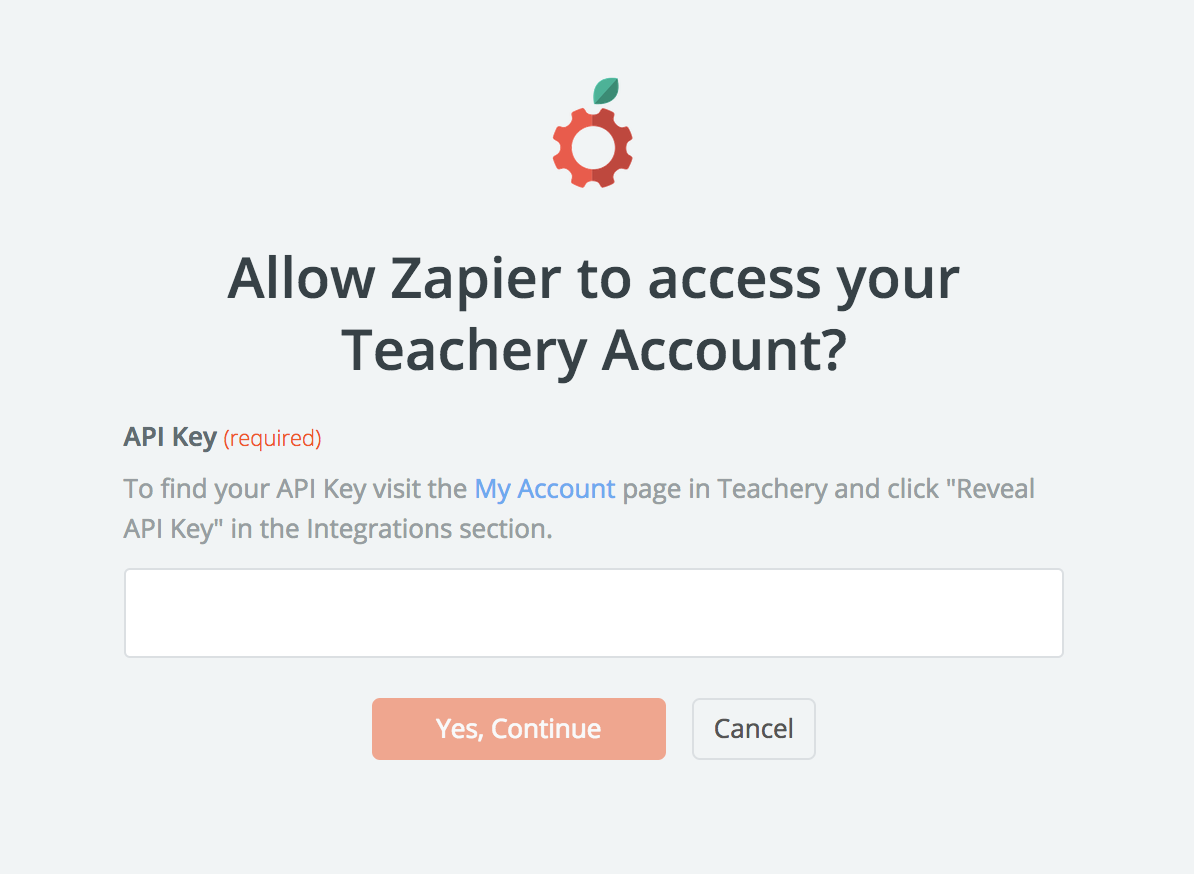Click the Teachery Account? heading line

click(x=594, y=350)
